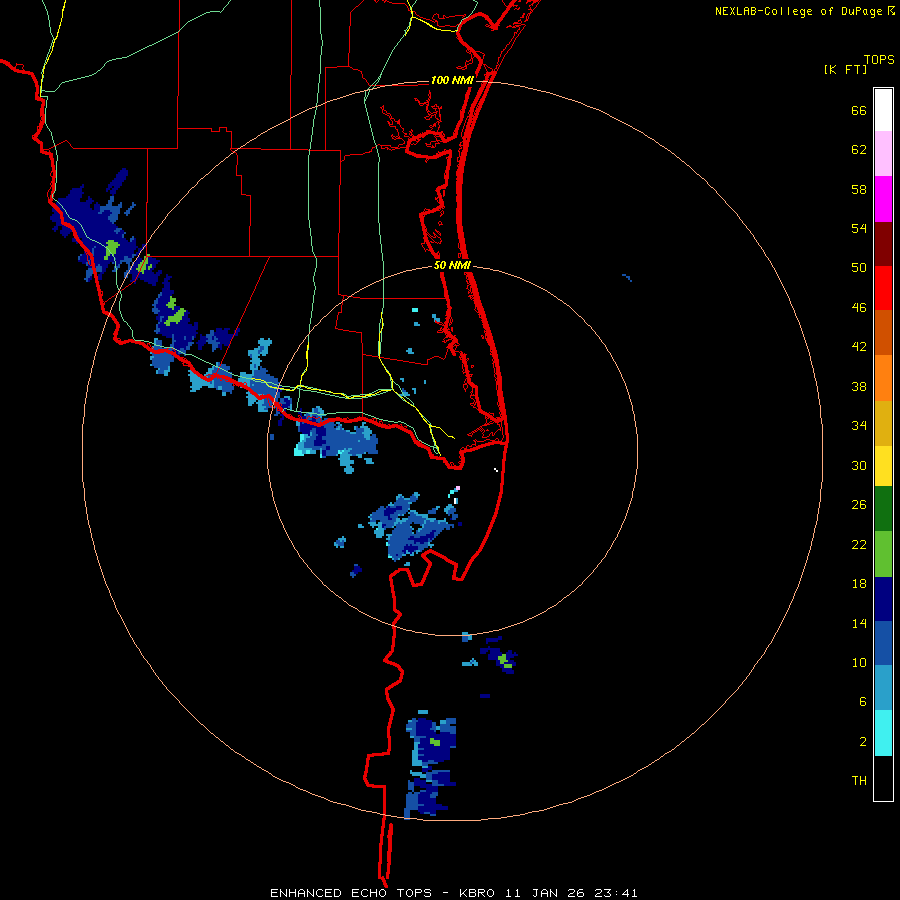Select the gold legend color block
The height and width of the screenshot is (900, 900).
point(883,424)
